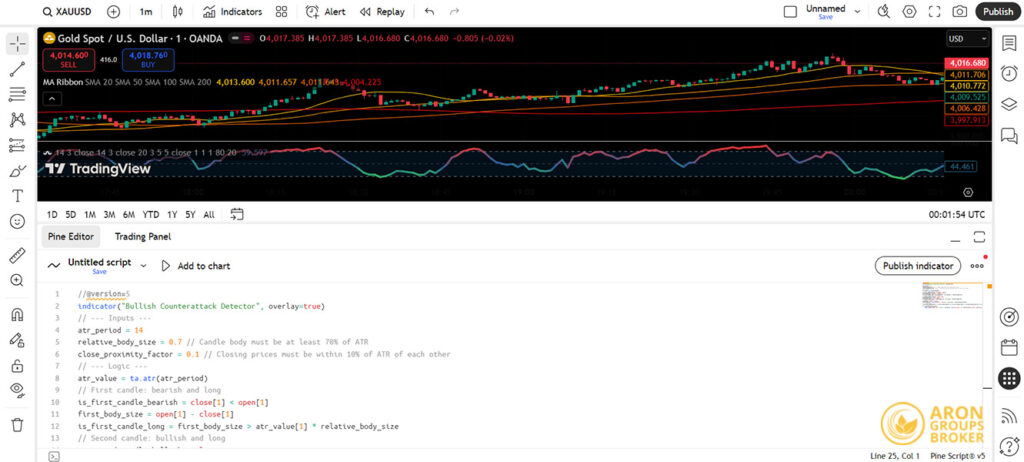Toggle fullscreen mode for the chart
This screenshot has width=1024, height=462.
point(935,12)
